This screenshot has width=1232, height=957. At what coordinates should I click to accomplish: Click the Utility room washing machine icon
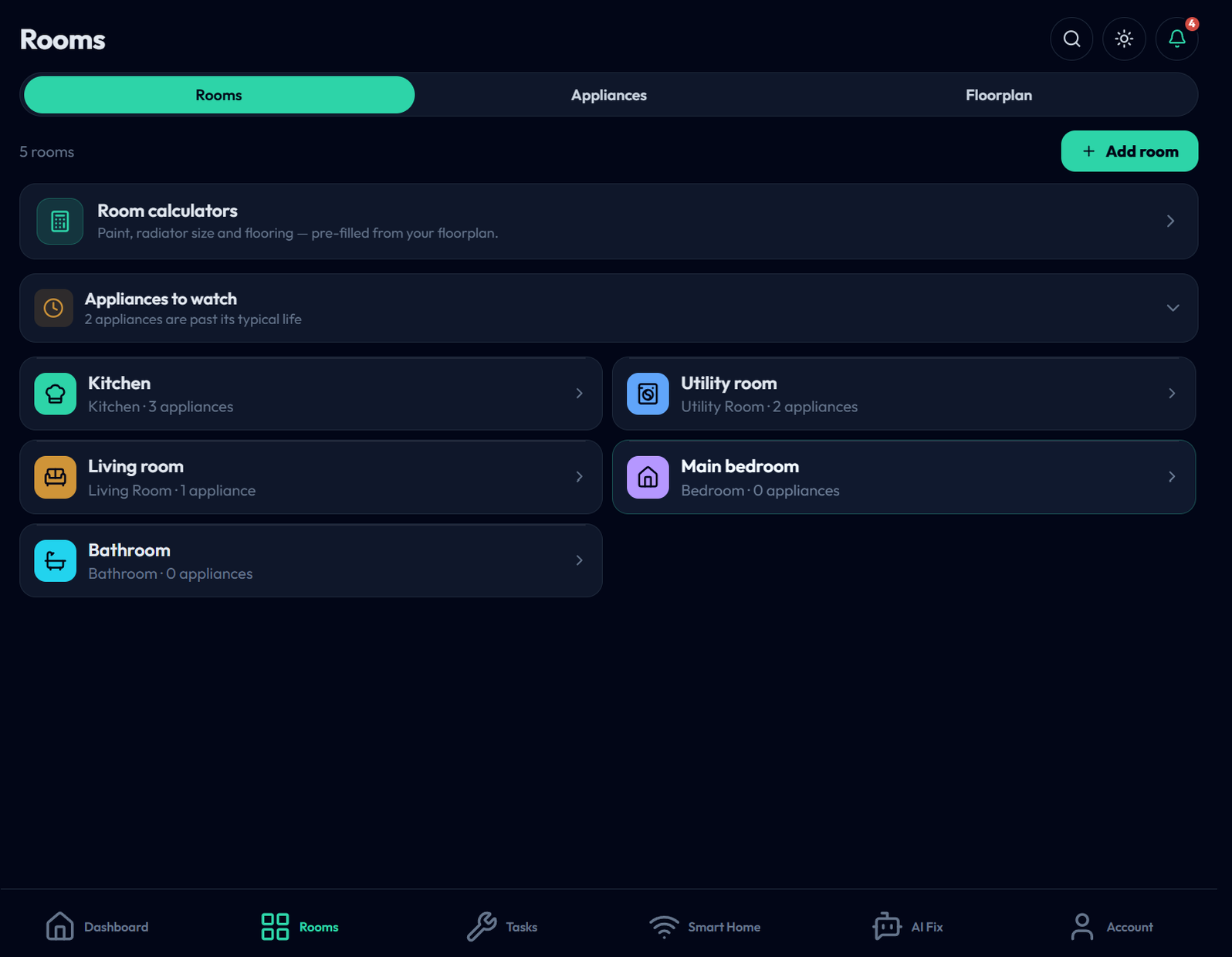648,394
